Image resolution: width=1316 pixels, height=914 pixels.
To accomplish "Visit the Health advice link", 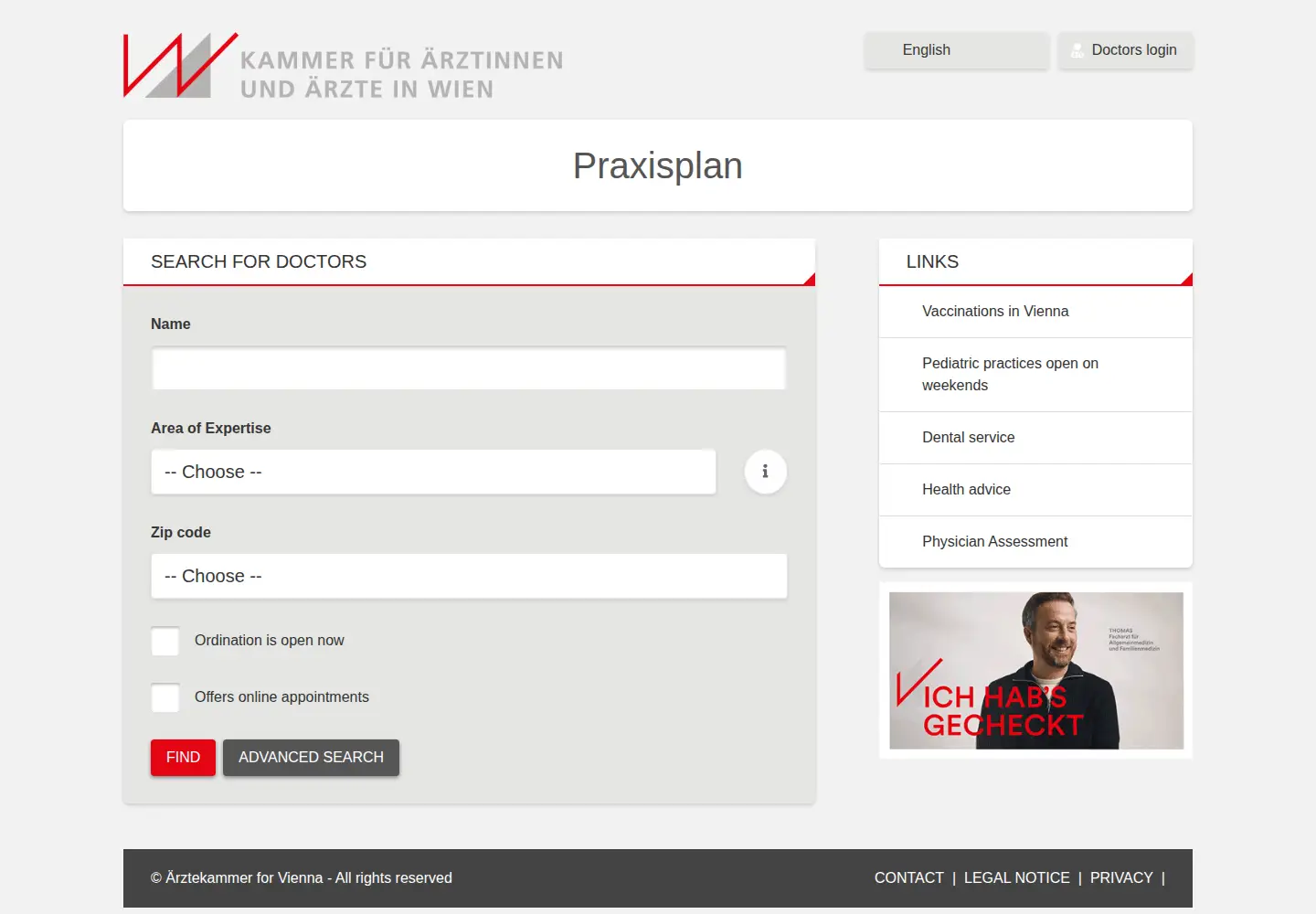I will [966, 490].
